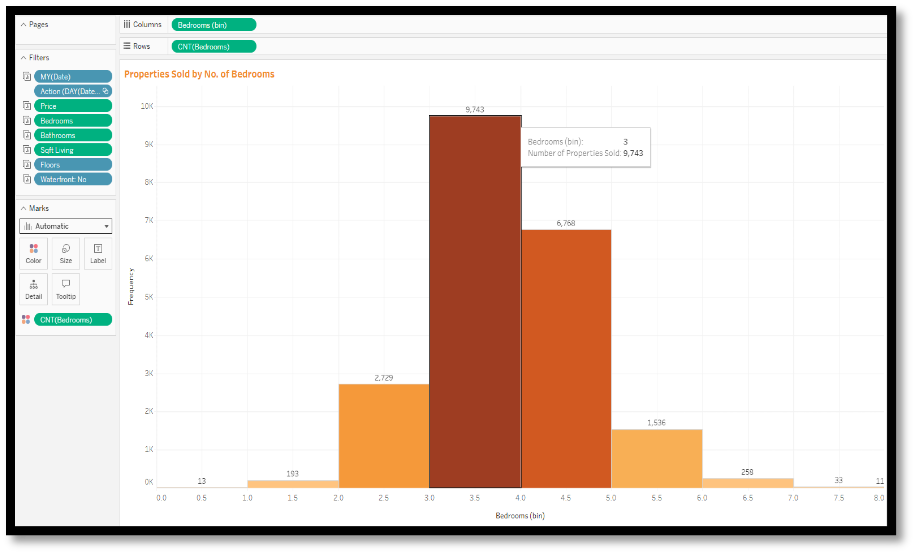This screenshot has width=915, height=554.
Task: Select the 6,768 histogram bar
Action: [566, 358]
